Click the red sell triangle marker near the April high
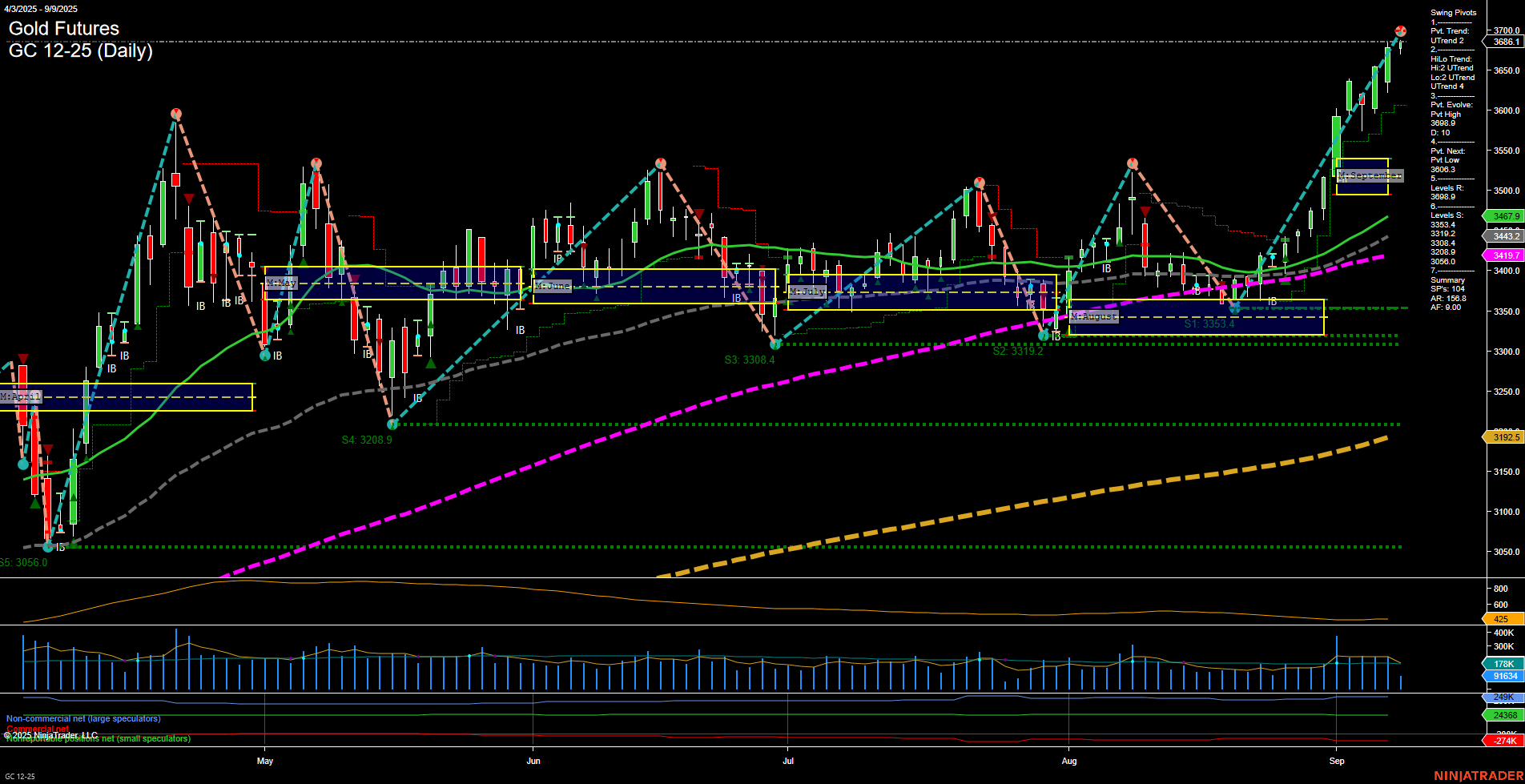This screenshot has height=784, width=1525. click(24, 358)
